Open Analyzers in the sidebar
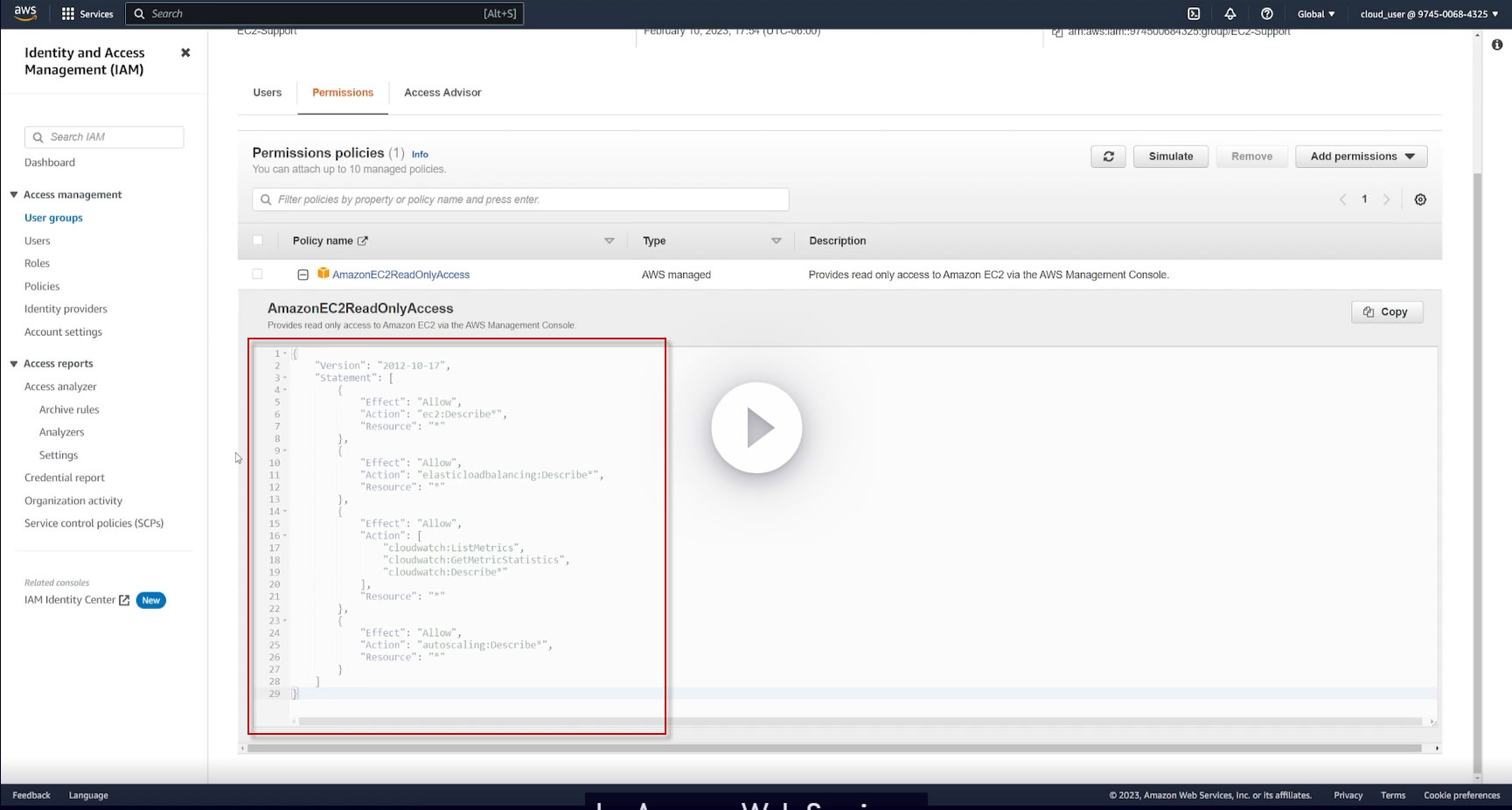This screenshot has width=1512, height=810. tap(61, 432)
